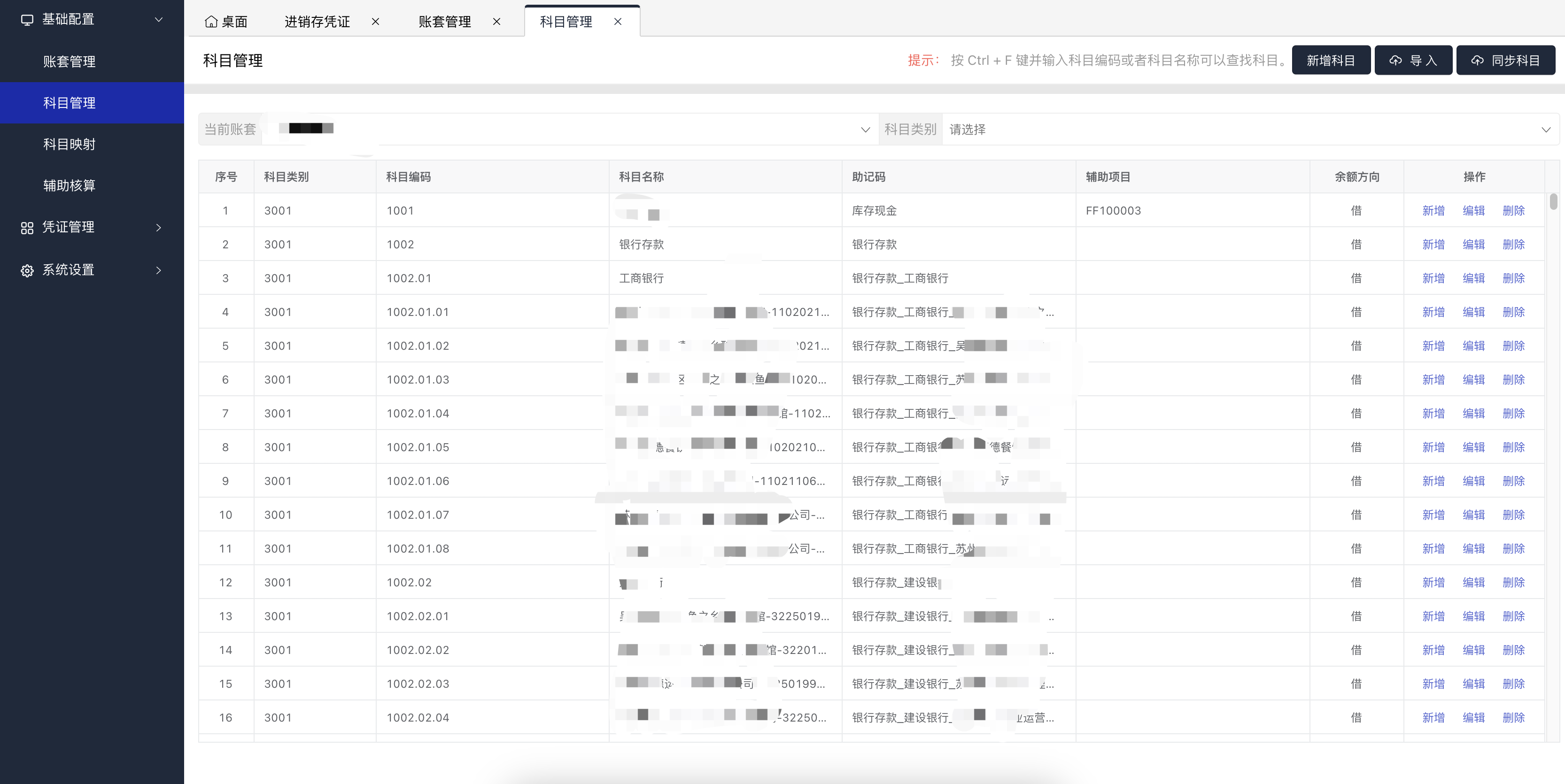The height and width of the screenshot is (784, 1565).
Task: Click 编辑 in row 1002.02.02
Action: [1473, 650]
